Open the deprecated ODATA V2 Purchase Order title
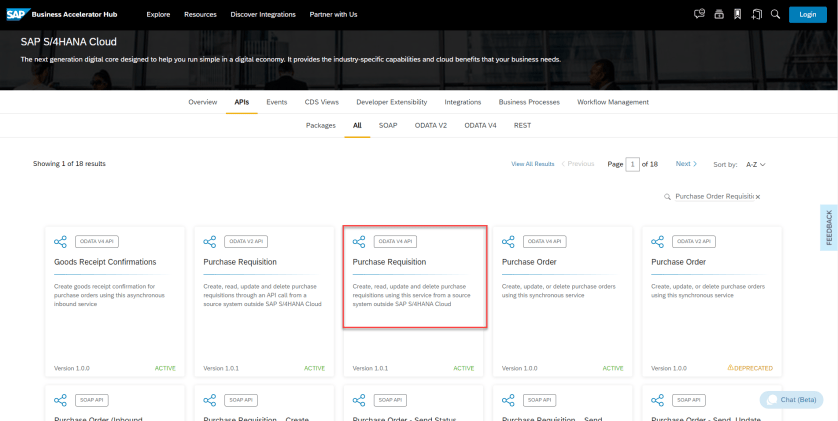This screenshot has height=421, width=838. 678,262
